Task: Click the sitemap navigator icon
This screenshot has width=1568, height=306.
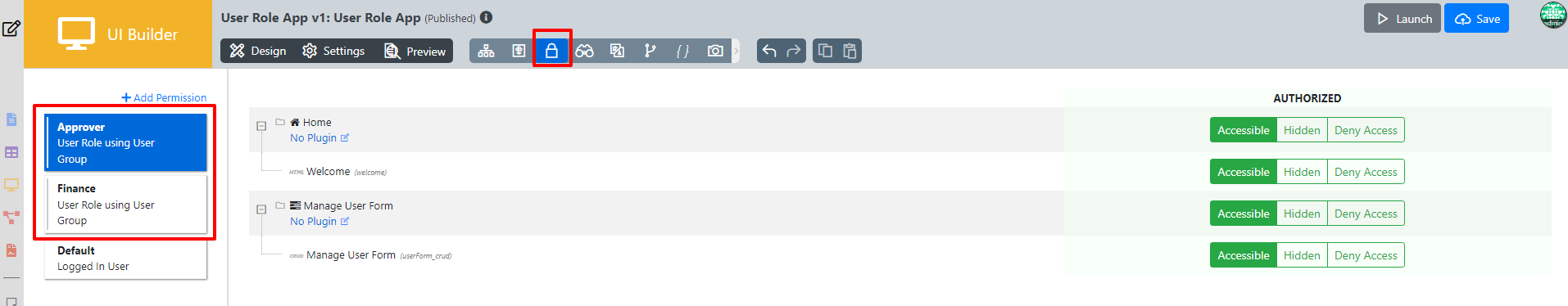Action: [486, 51]
